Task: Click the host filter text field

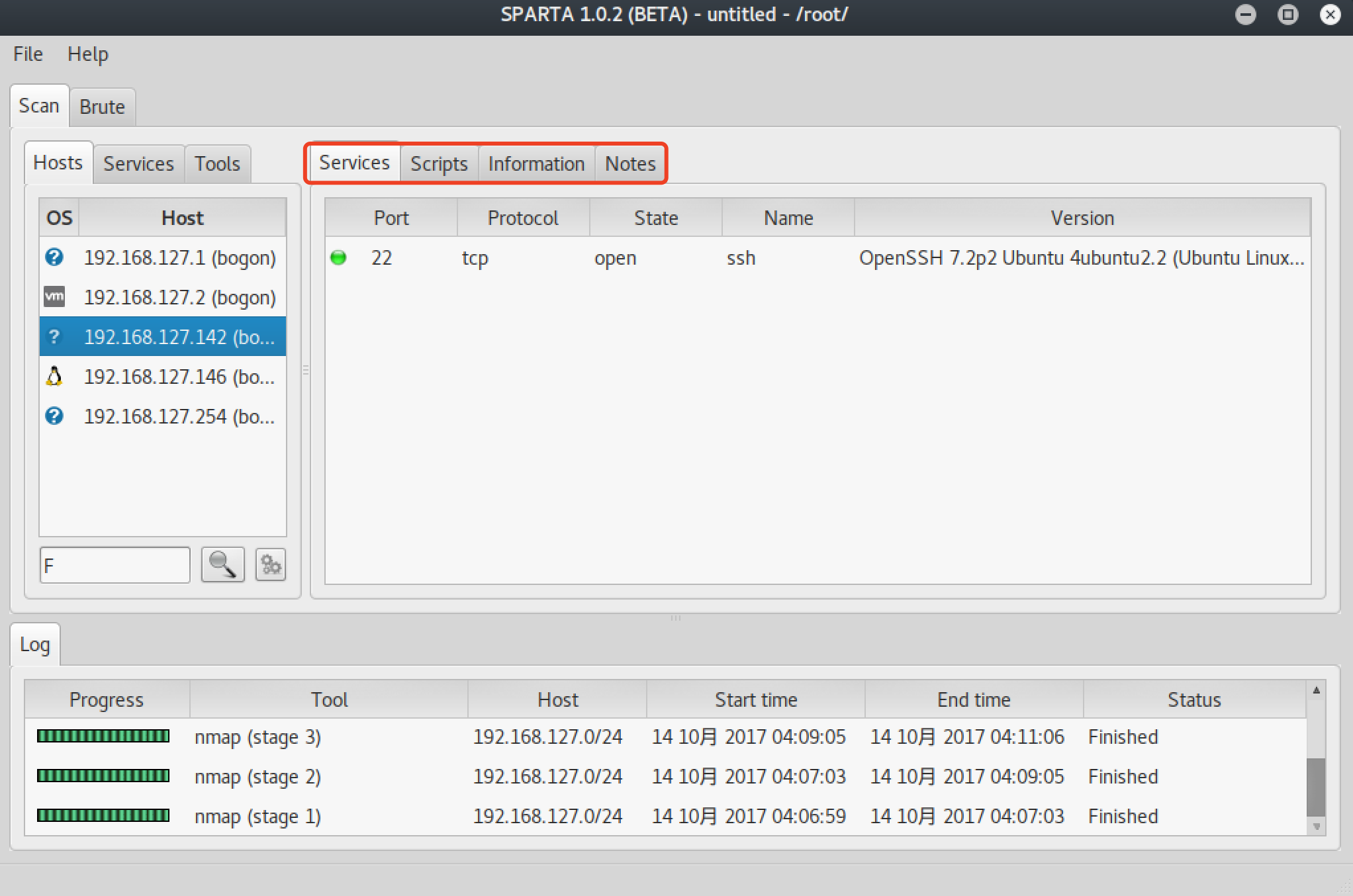Action: [x=115, y=565]
